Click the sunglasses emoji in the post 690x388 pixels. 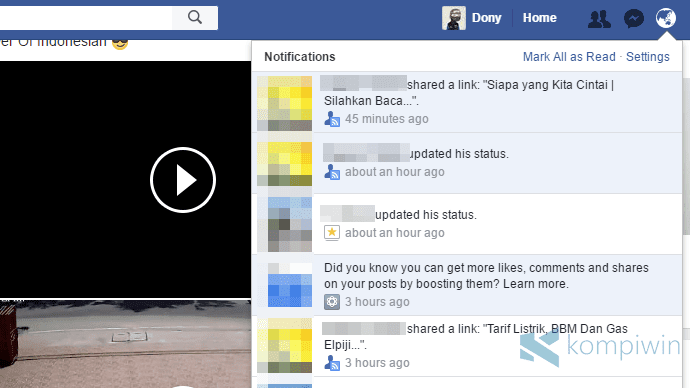point(120,44)
